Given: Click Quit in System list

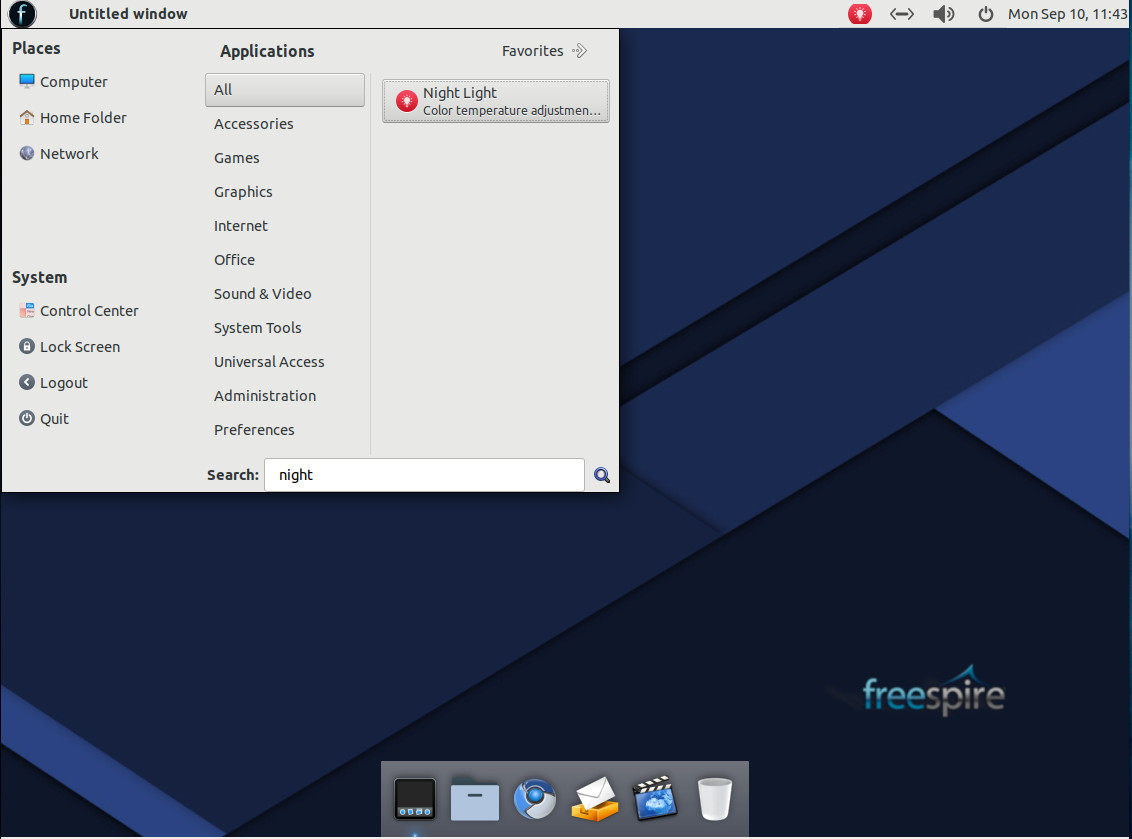Looking at the screenshot, I should [44, 419].
